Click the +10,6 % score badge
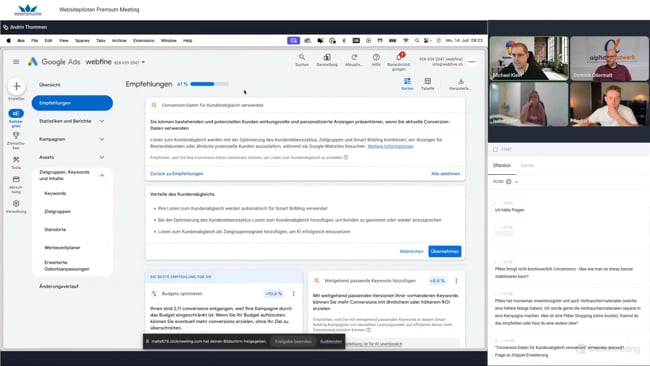Screen dimensions: 650x366 (x=274, y=293)
